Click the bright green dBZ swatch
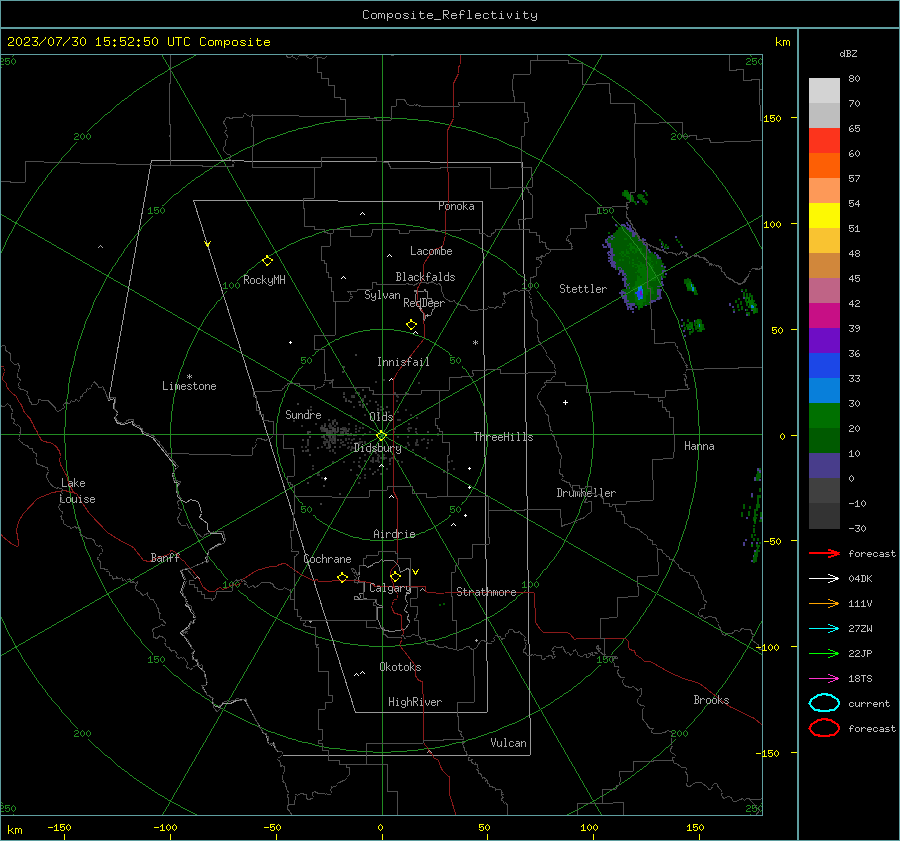This screenshot has width=900, height=841. [x=824, y=415]
